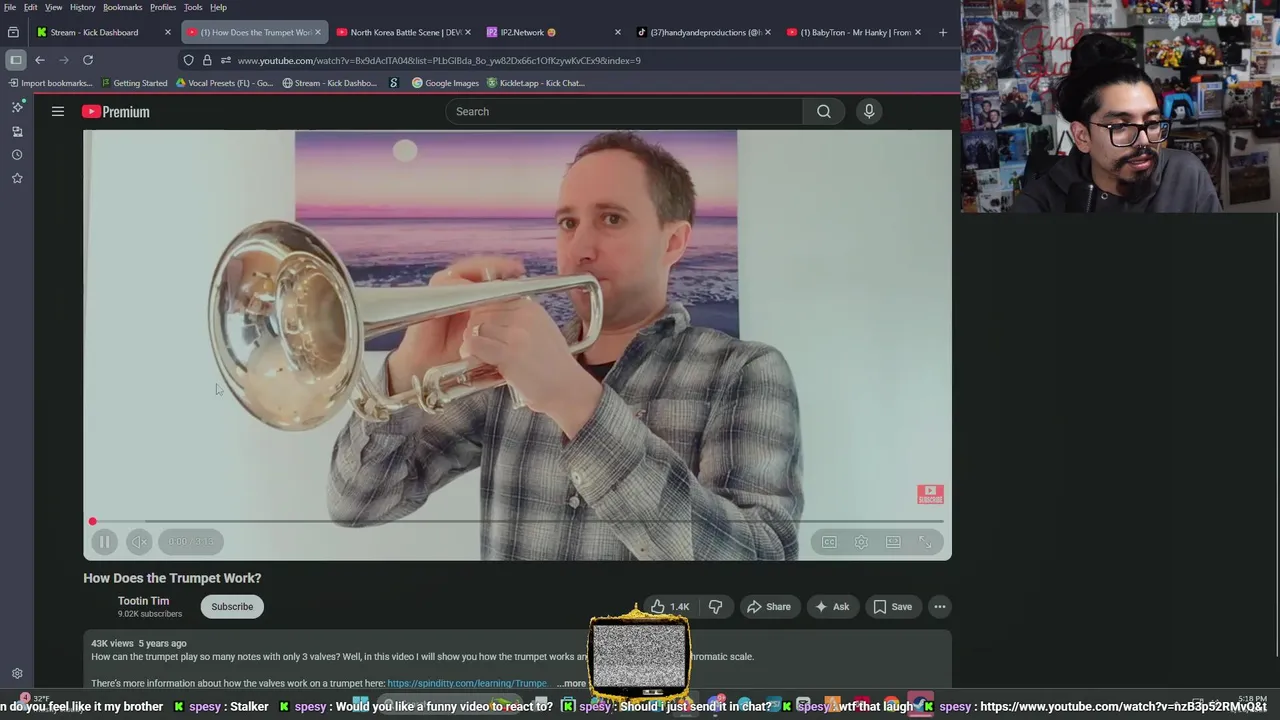
Task: Open the three-dot more actions menu
Action: 939,607
